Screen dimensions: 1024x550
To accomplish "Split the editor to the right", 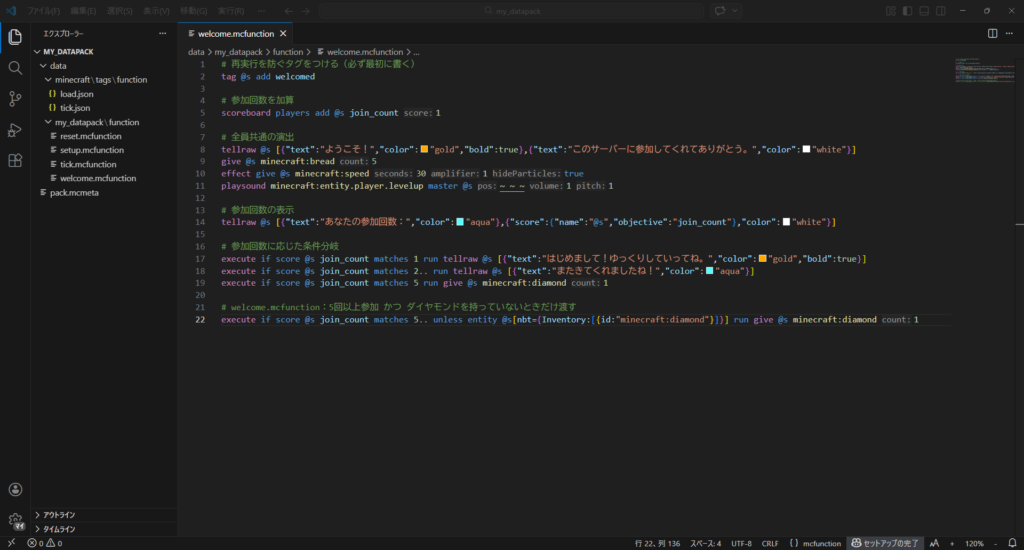I will coord(992,33).
